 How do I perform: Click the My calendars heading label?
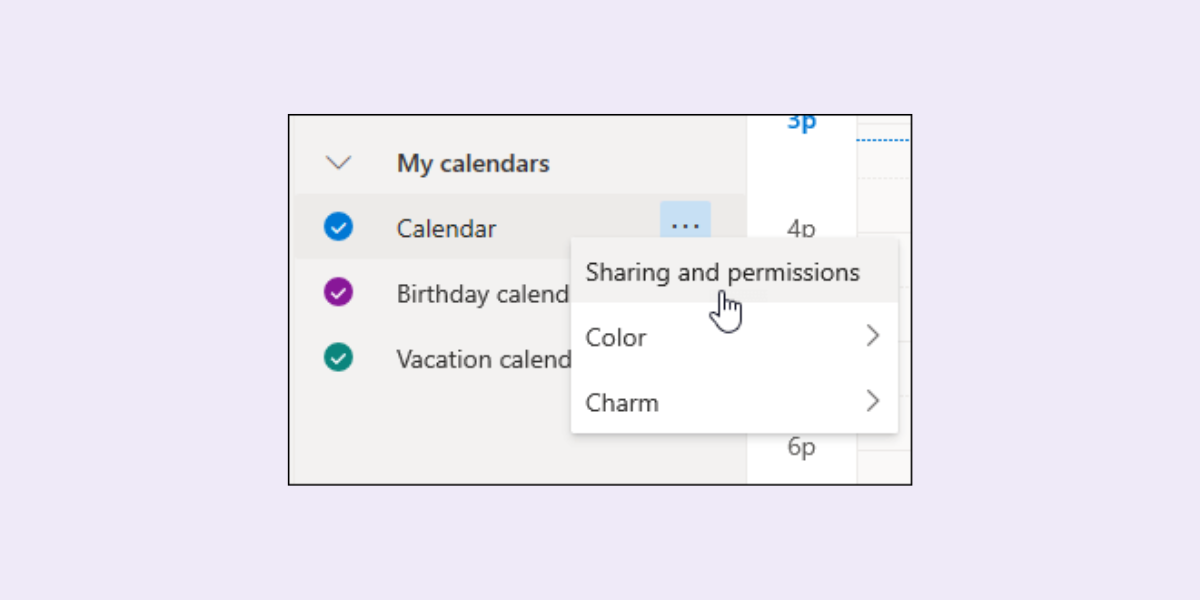pos(472,163)
